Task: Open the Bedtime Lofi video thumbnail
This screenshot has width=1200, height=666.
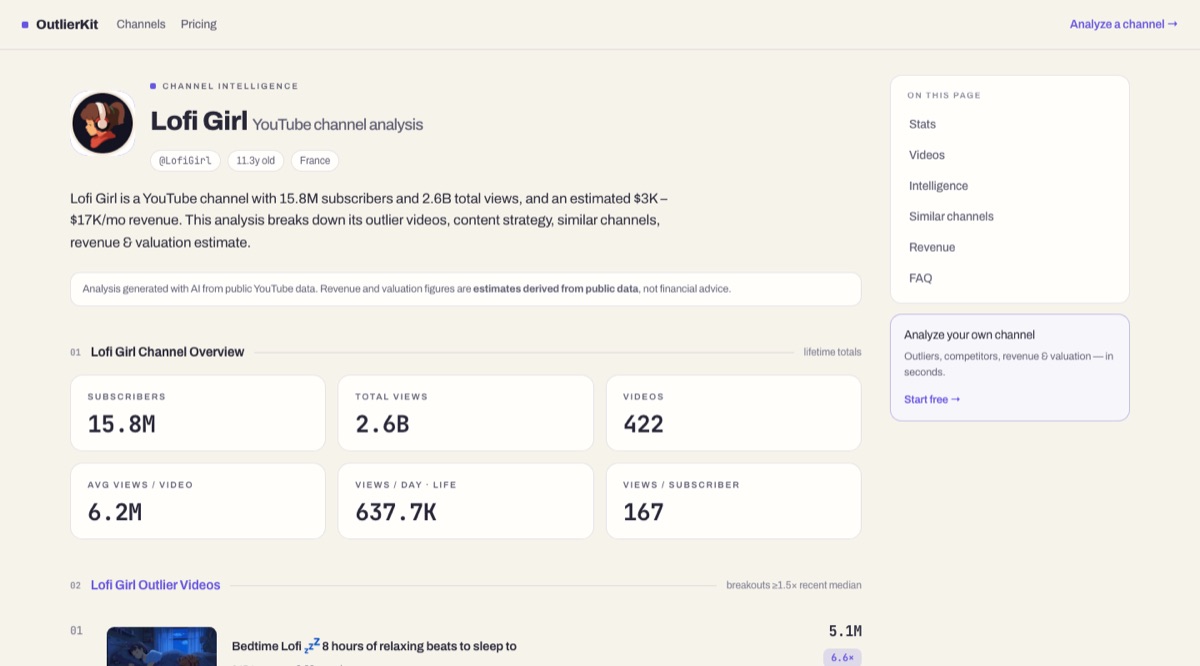Action: [162, 646]
